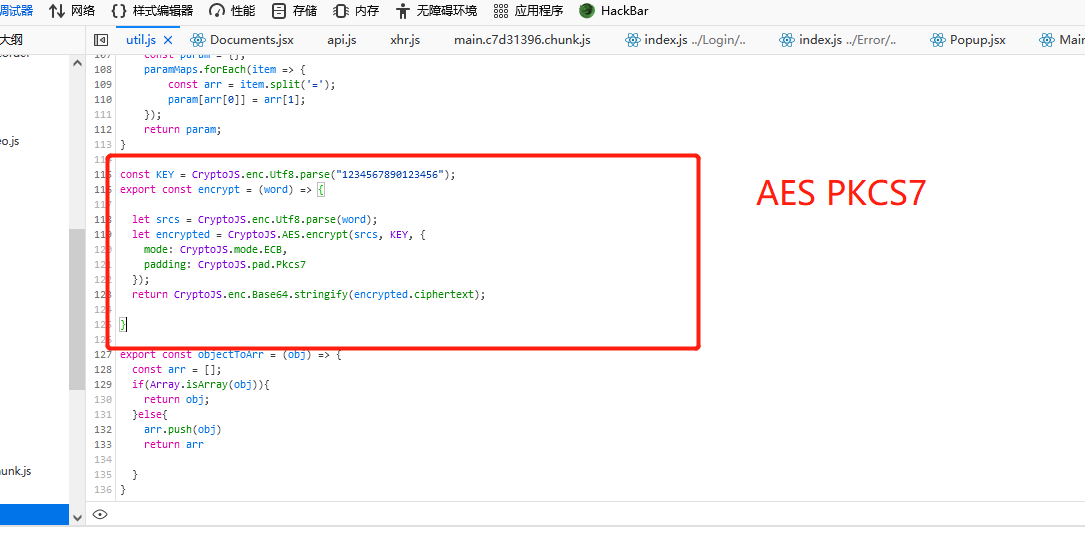Open the HackBar panel

tap(615, 11)
